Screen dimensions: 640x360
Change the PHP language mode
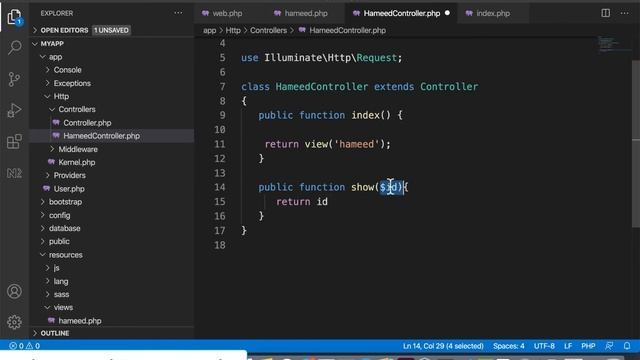point(588,346)
